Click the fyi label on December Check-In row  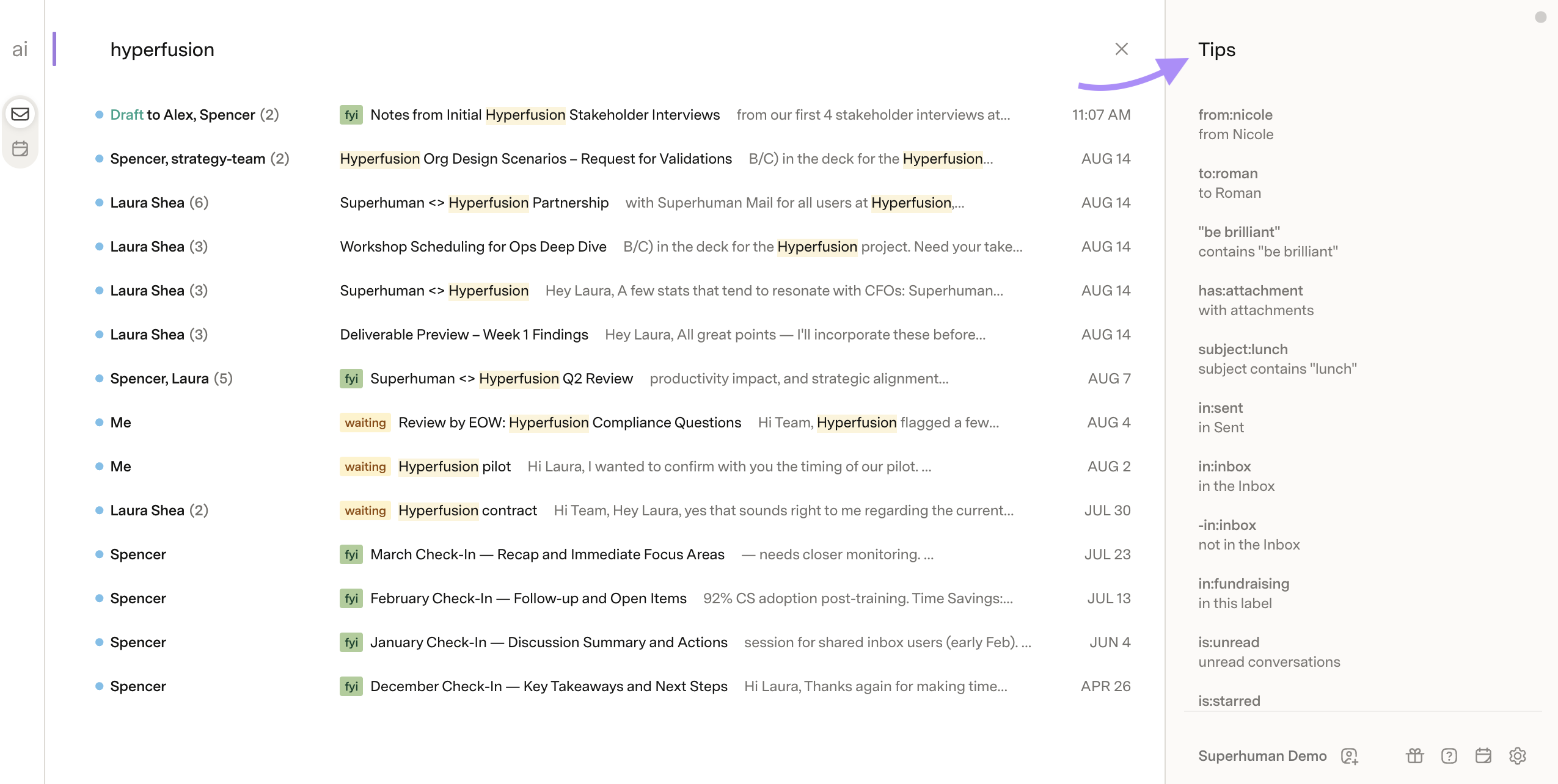pos(351,686)
